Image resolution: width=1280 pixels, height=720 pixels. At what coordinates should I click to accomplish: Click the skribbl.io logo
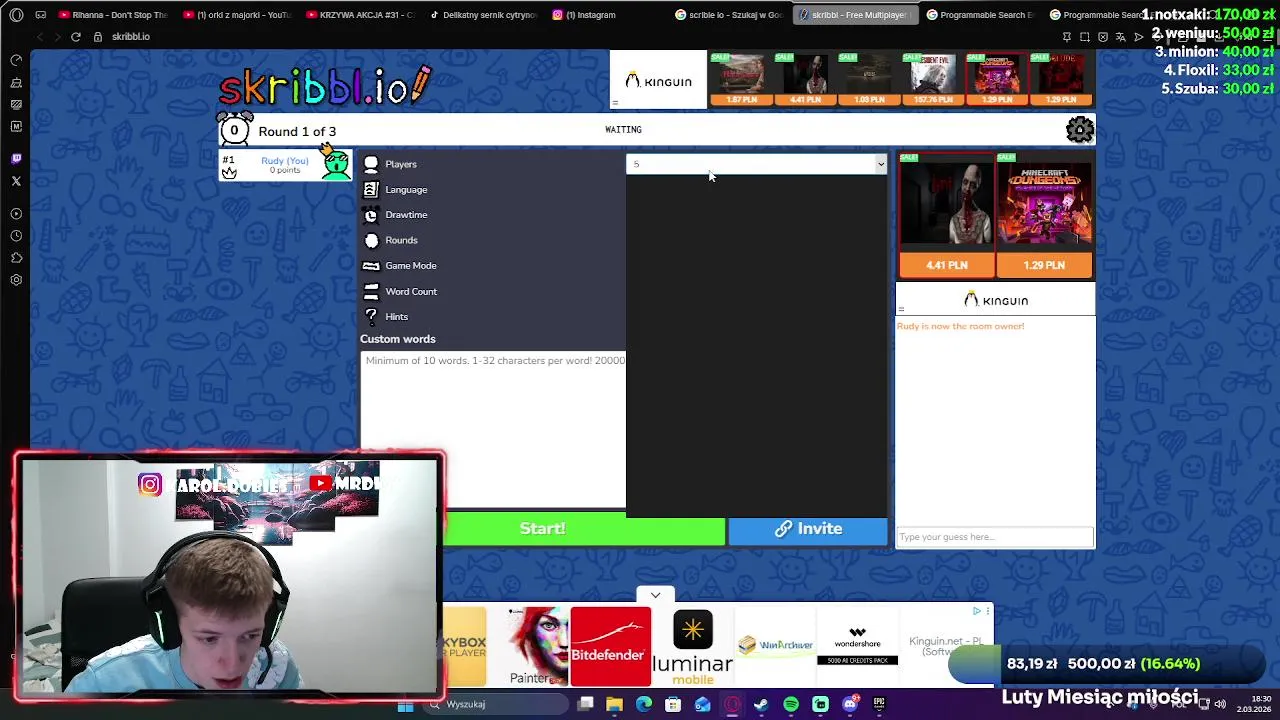tap(325, 86)
